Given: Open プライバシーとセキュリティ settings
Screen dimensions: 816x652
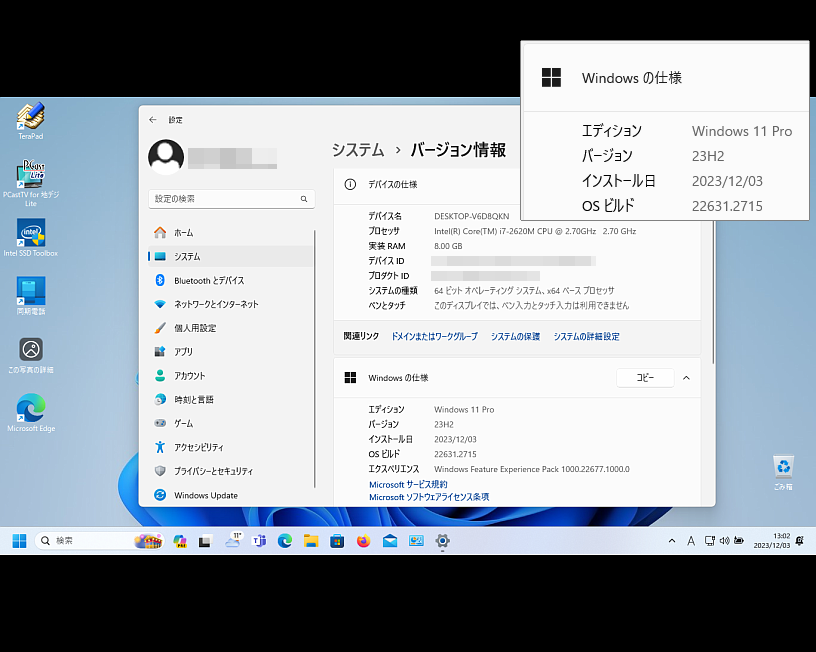Looking at the screenshot, I should tap(231, 471).
